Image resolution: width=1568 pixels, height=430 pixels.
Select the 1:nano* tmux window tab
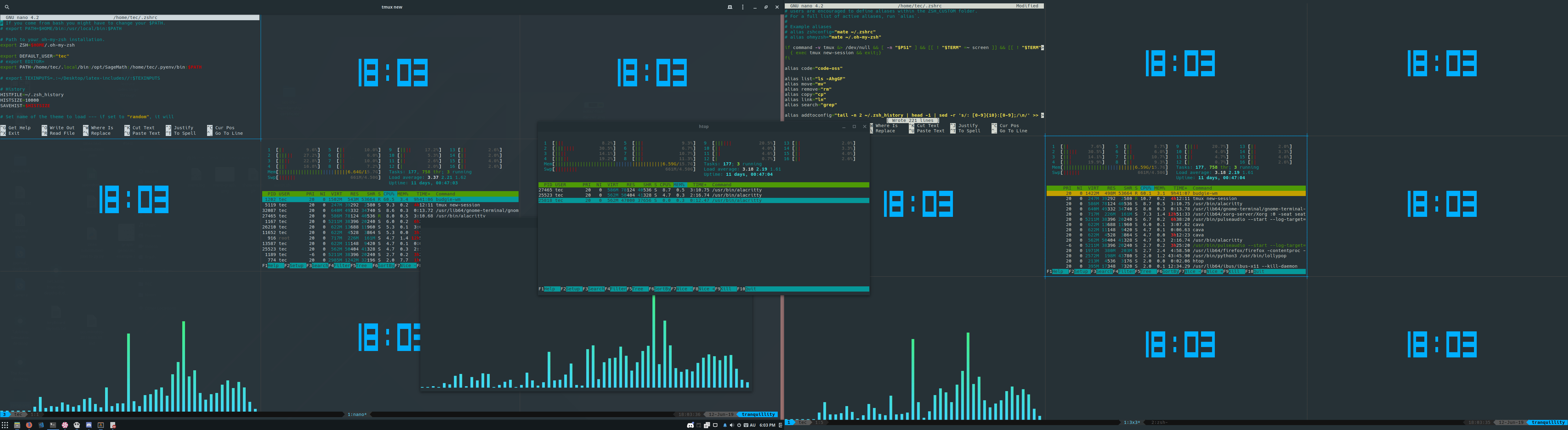[357, 414]
